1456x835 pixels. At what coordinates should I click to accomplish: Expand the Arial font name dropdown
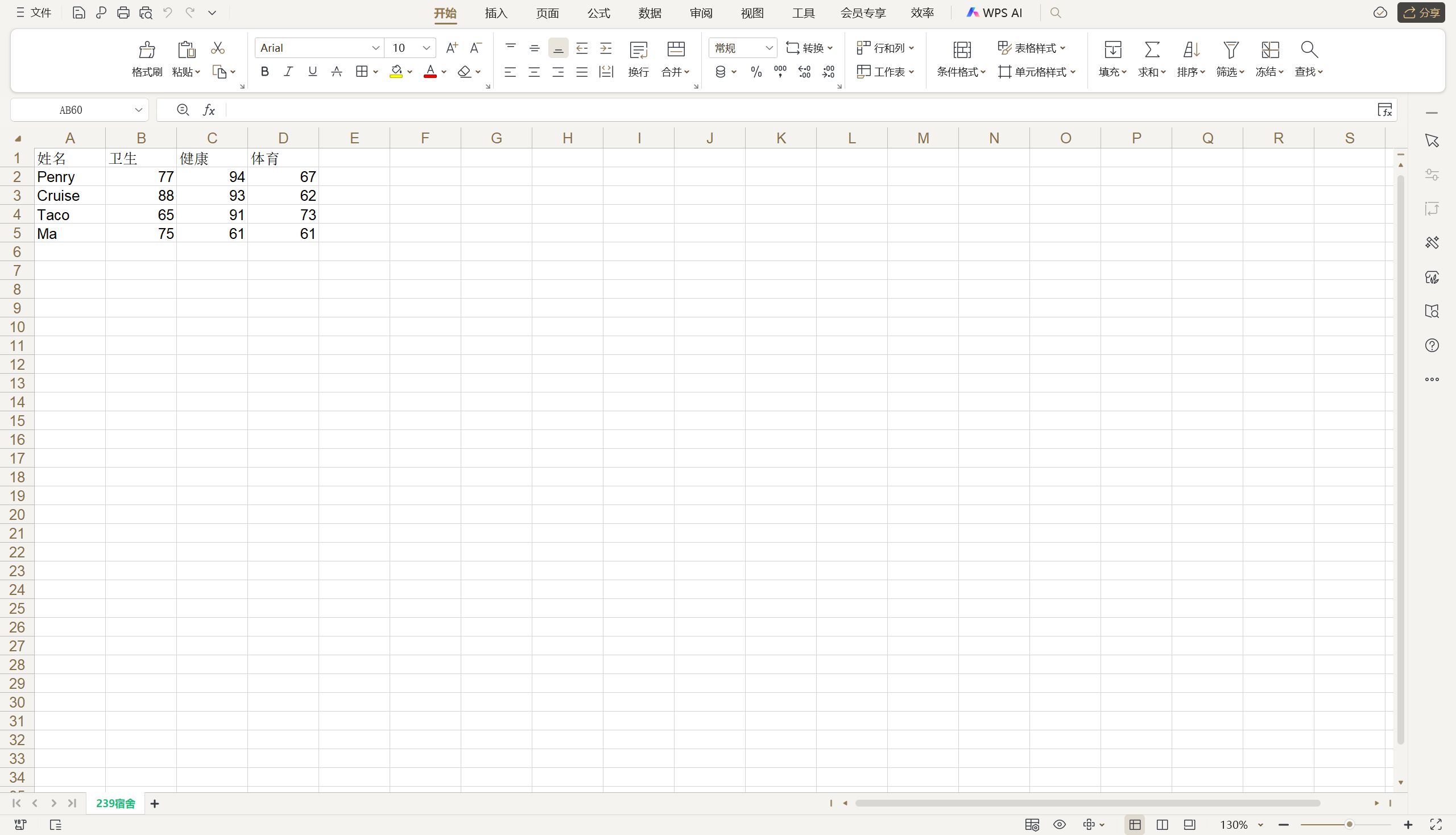(x=375, y=48)
